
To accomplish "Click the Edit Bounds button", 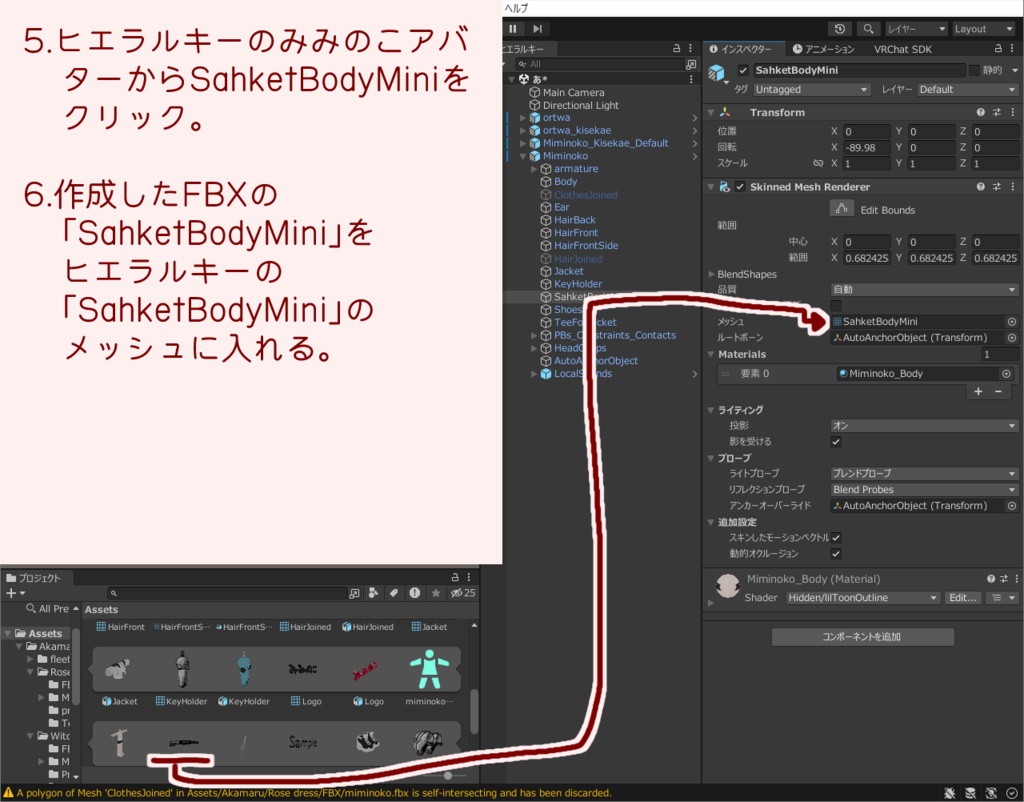I will (x=842, y=208).
